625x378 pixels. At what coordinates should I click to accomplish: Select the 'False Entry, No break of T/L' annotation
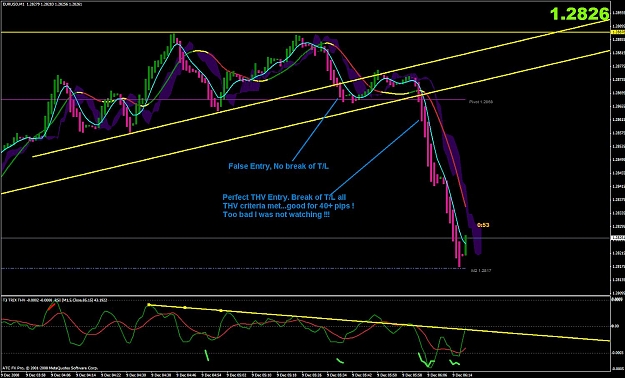(279, 166)
